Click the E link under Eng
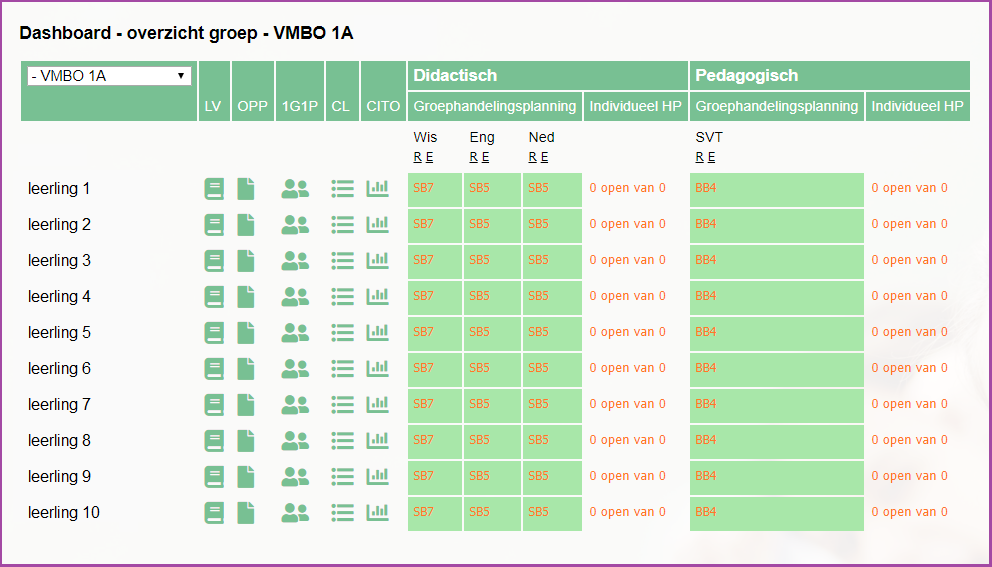 tap(485, 157)
